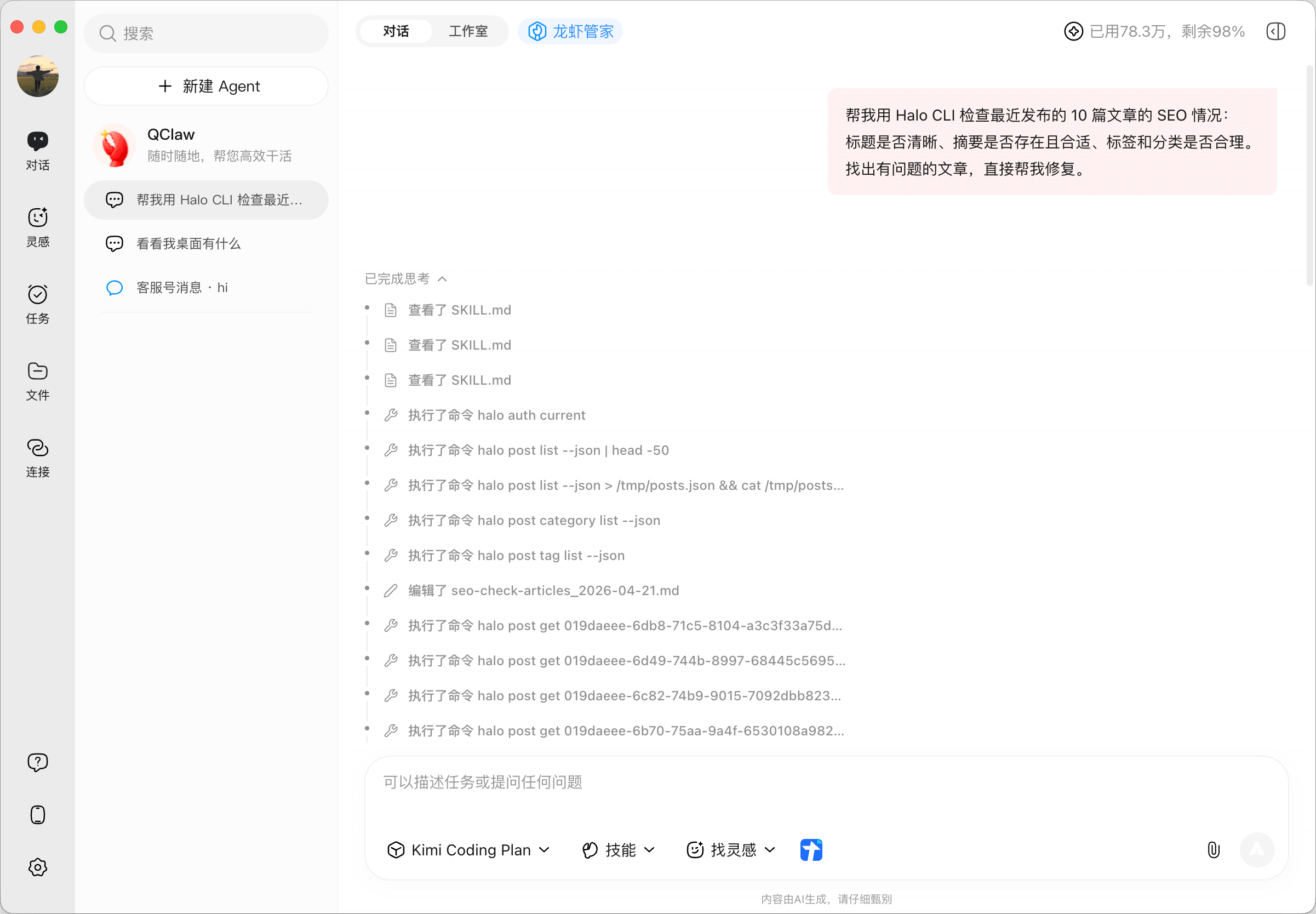Open the Kimi Coding Plan dropdown

pos(468,850)
